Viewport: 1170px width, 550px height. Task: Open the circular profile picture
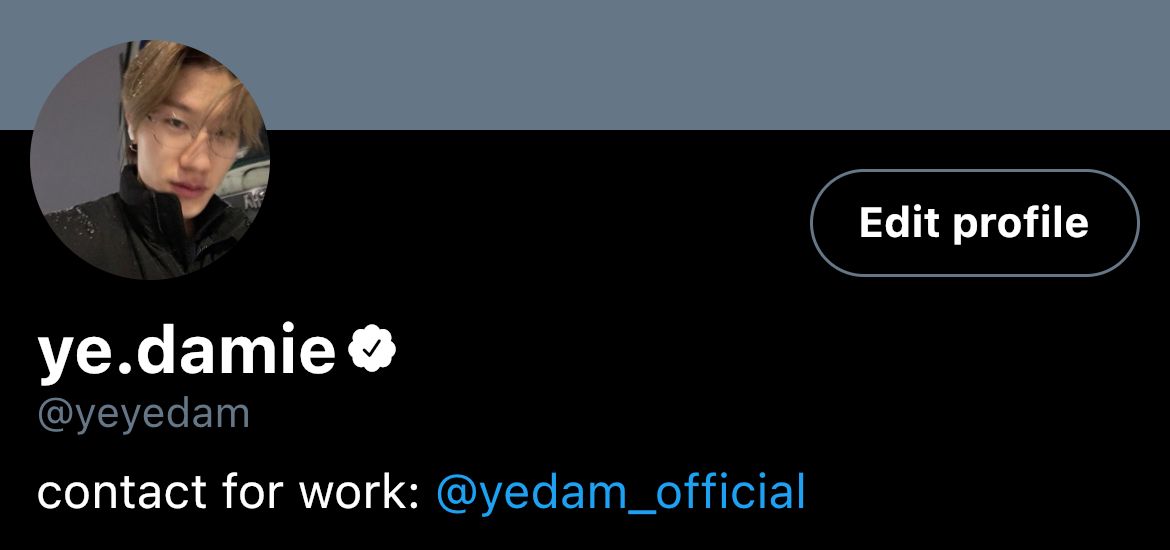tap(150, 160)
